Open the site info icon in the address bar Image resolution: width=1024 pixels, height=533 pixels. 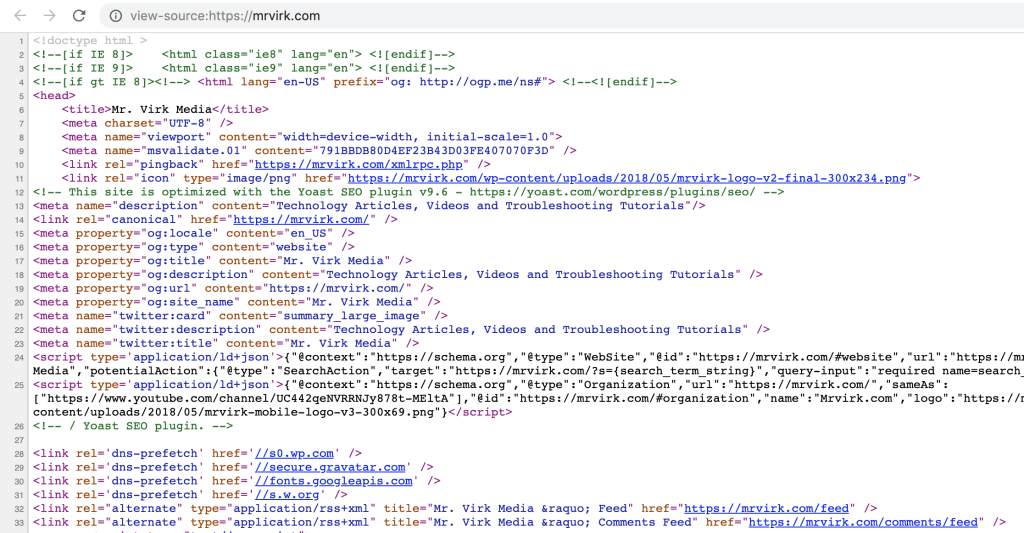(x=115, y=16)
